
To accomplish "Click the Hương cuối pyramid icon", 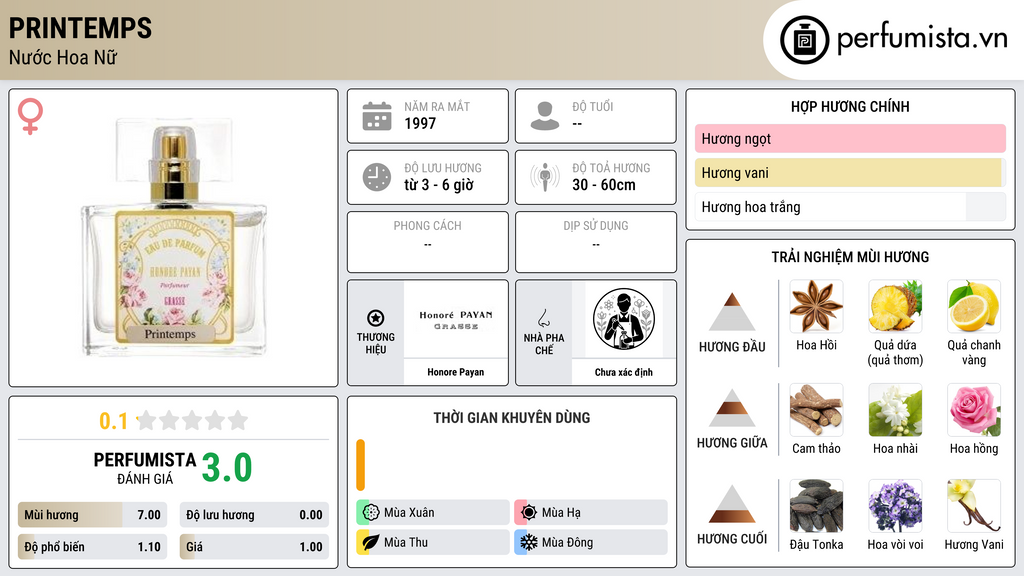I will point(732,504).
